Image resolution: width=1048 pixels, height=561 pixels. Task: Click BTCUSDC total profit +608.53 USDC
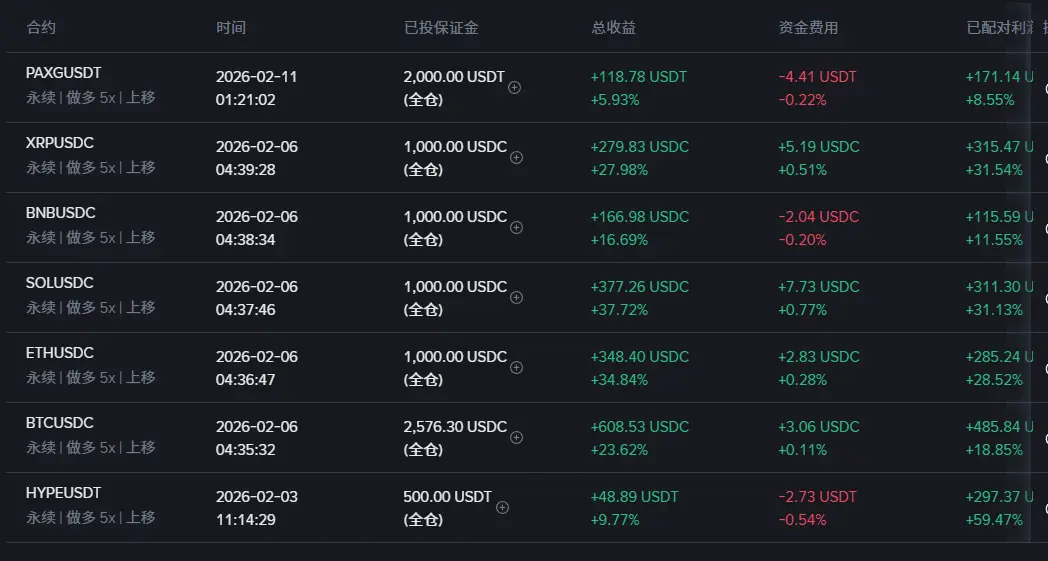point(640,427)
